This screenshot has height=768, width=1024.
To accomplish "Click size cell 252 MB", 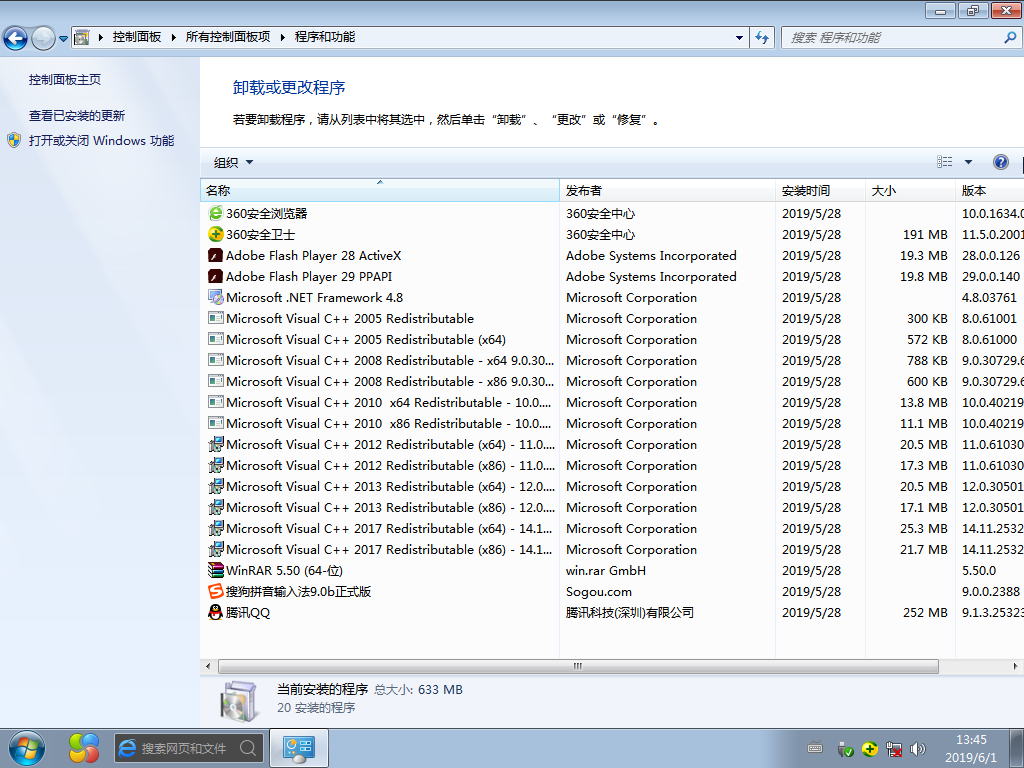I will coord(925,612).
